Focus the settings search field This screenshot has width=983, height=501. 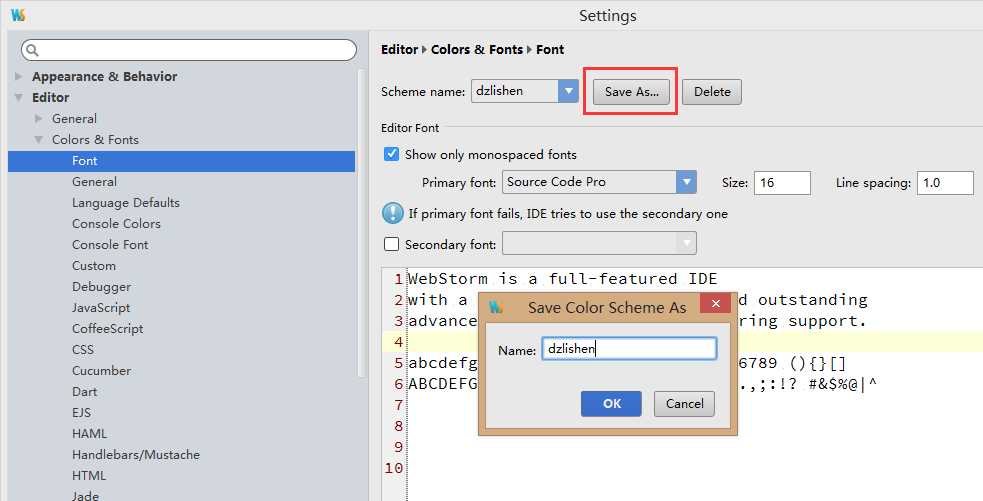pos(189,50)
